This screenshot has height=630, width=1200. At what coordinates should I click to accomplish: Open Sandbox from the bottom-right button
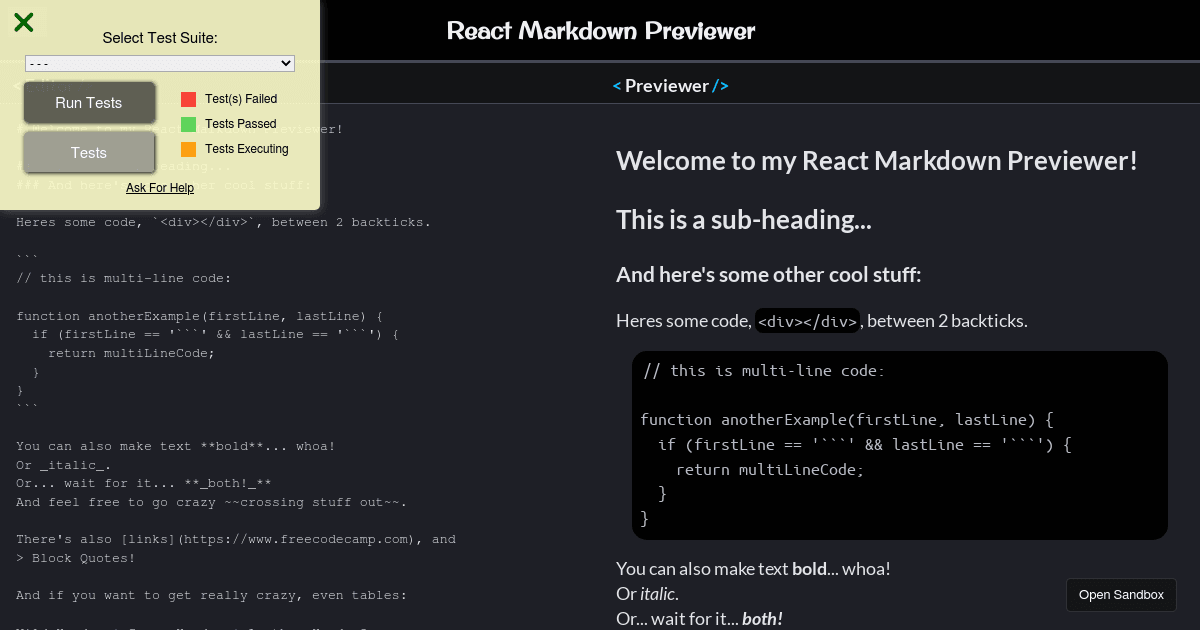[x=1121, y=594]
